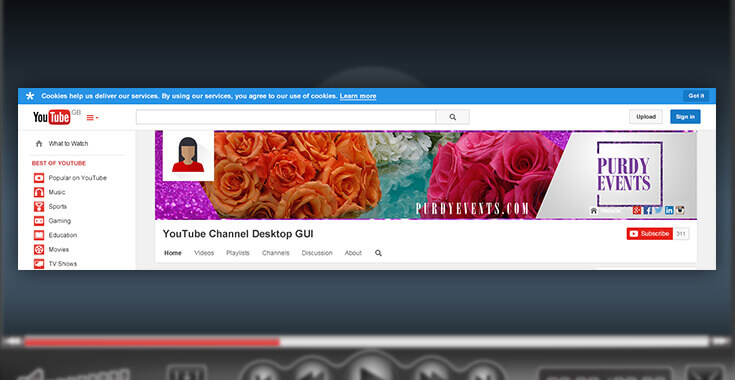Screen dimensions: 735x380
Task: Click the Gaming controller icon
Action: point(39,221)
